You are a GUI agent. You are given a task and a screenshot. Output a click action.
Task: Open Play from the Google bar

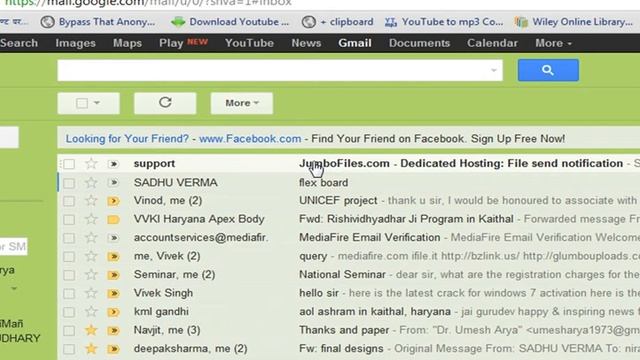tap(171, 43)
